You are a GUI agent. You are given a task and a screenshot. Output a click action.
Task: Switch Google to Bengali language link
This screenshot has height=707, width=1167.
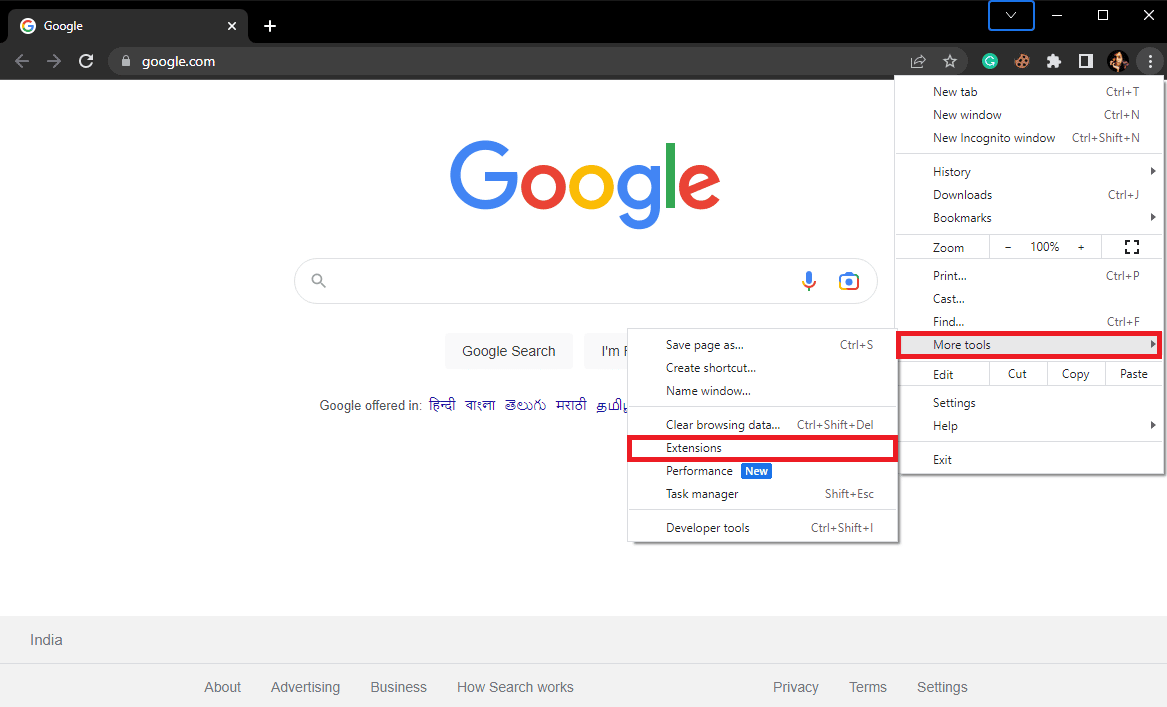(480, 405)
